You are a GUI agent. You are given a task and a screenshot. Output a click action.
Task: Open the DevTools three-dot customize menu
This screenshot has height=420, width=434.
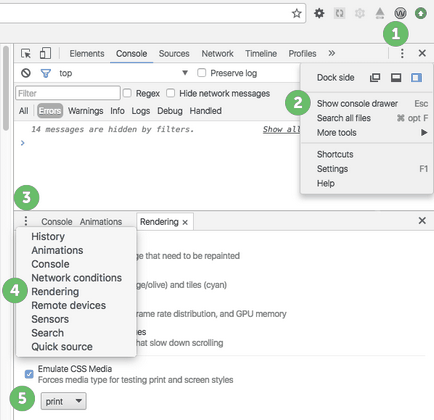[402, 53]
